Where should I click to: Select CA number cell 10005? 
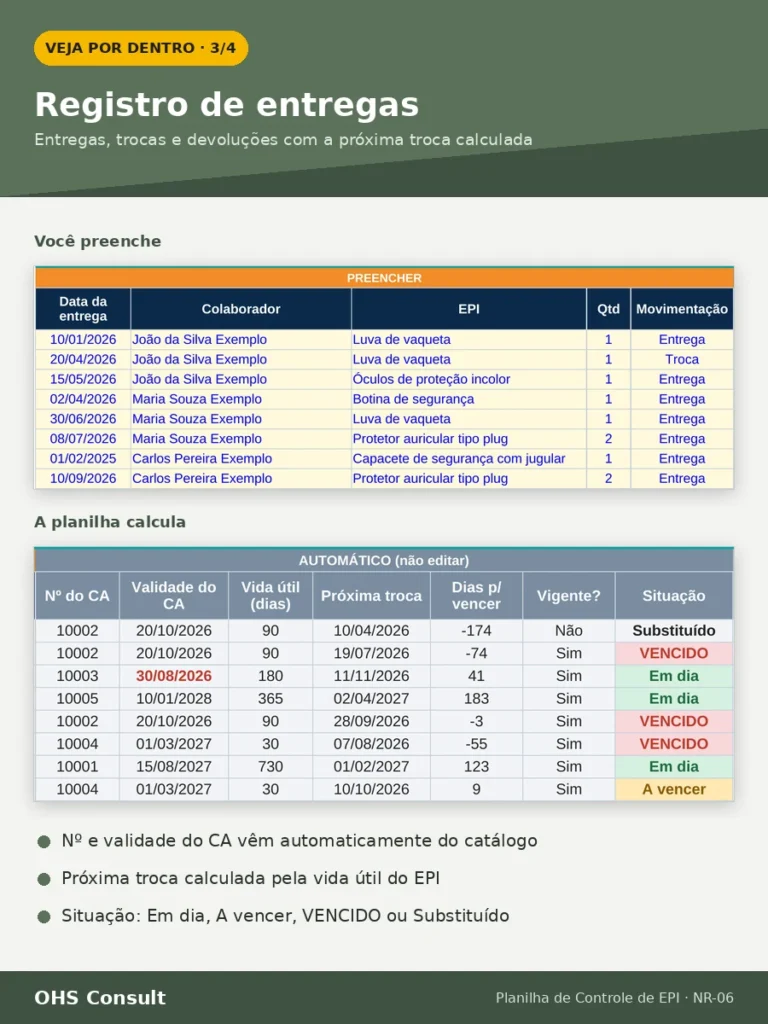click(77, 699)
